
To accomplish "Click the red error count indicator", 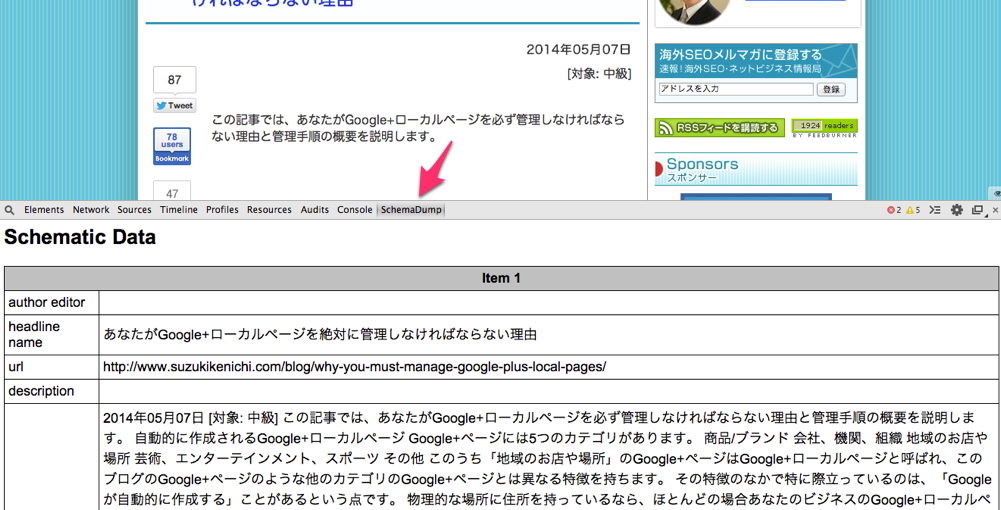I will (x=894, y=209).
